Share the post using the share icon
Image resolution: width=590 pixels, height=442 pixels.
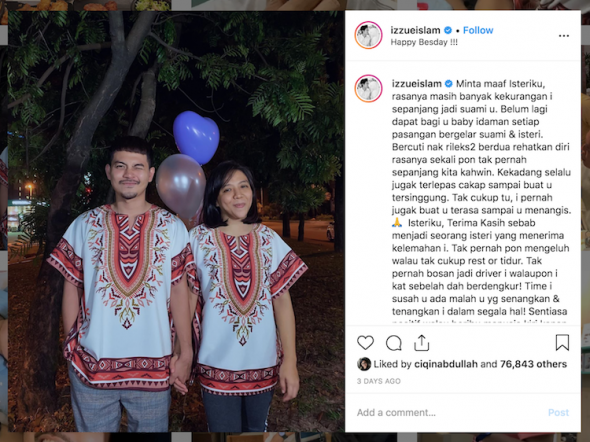pos(421,343)
